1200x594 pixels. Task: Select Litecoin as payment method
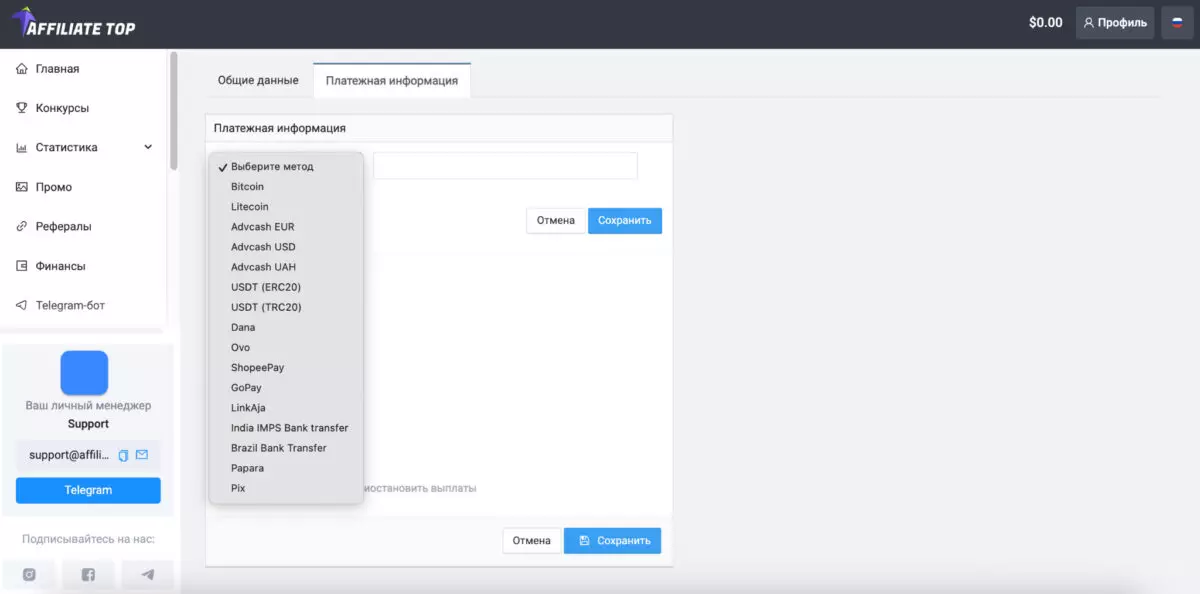(285, 207)
